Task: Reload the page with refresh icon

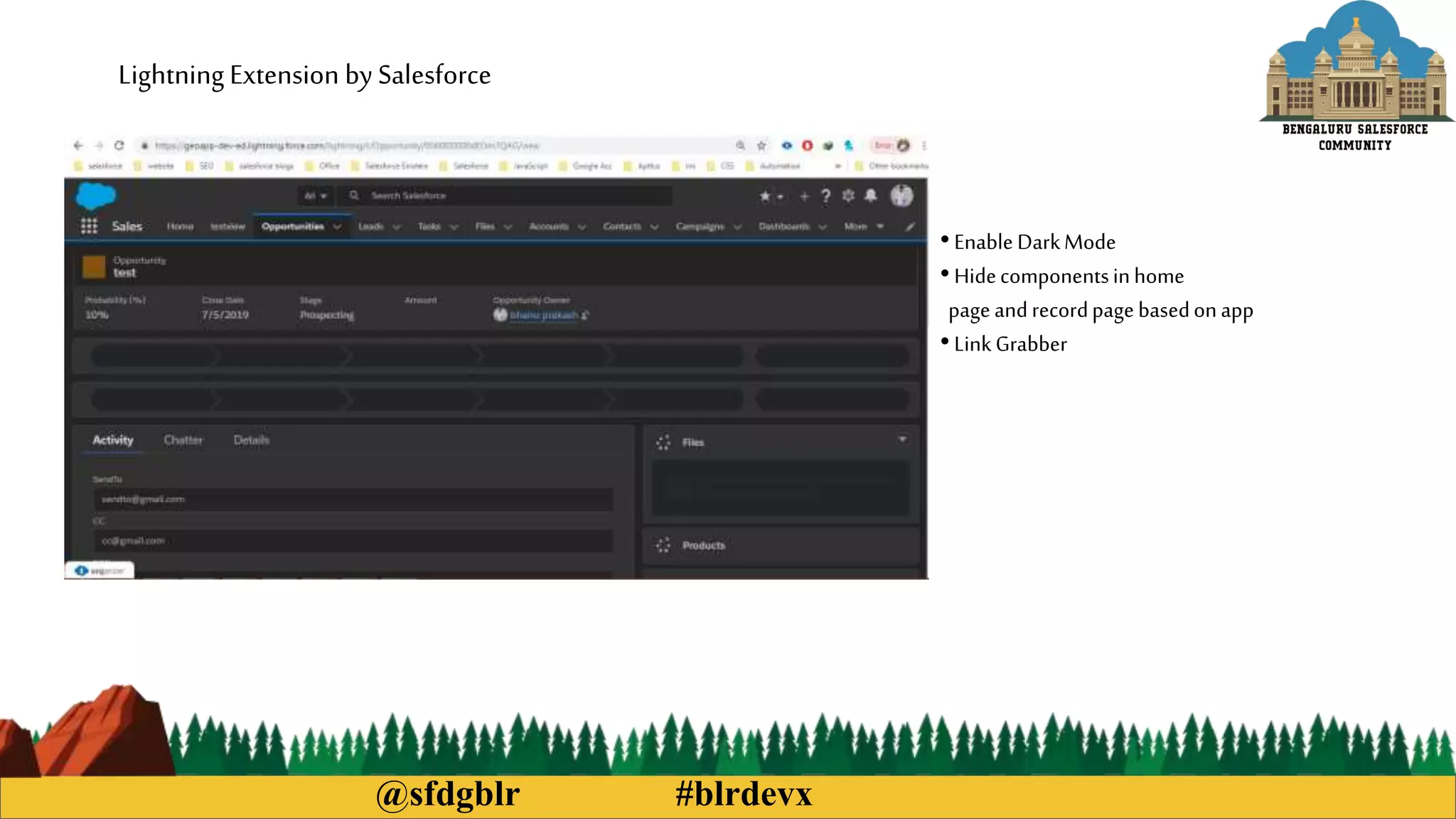Action: pos(119,146)
